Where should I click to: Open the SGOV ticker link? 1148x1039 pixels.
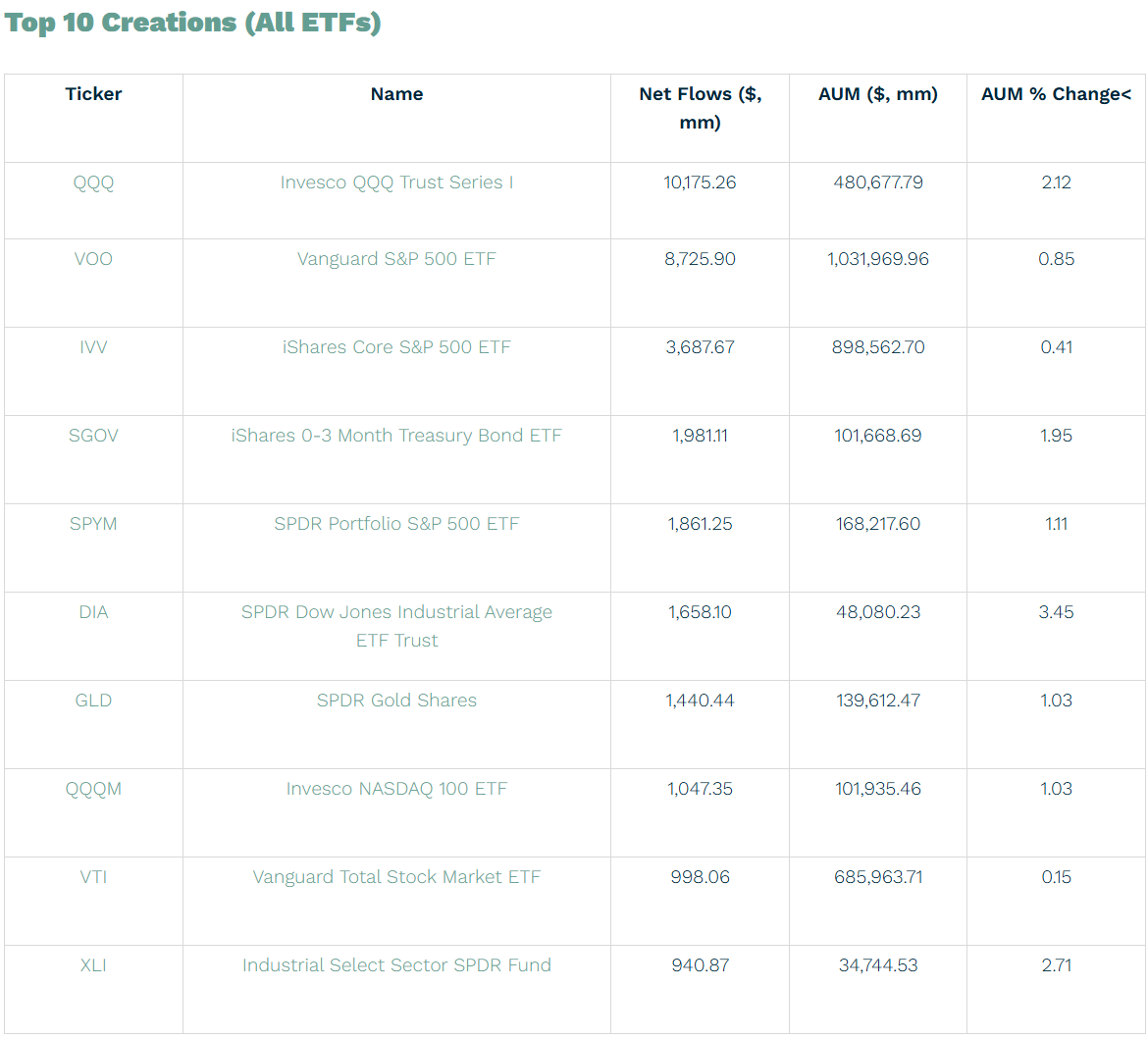tap(93, 436)
